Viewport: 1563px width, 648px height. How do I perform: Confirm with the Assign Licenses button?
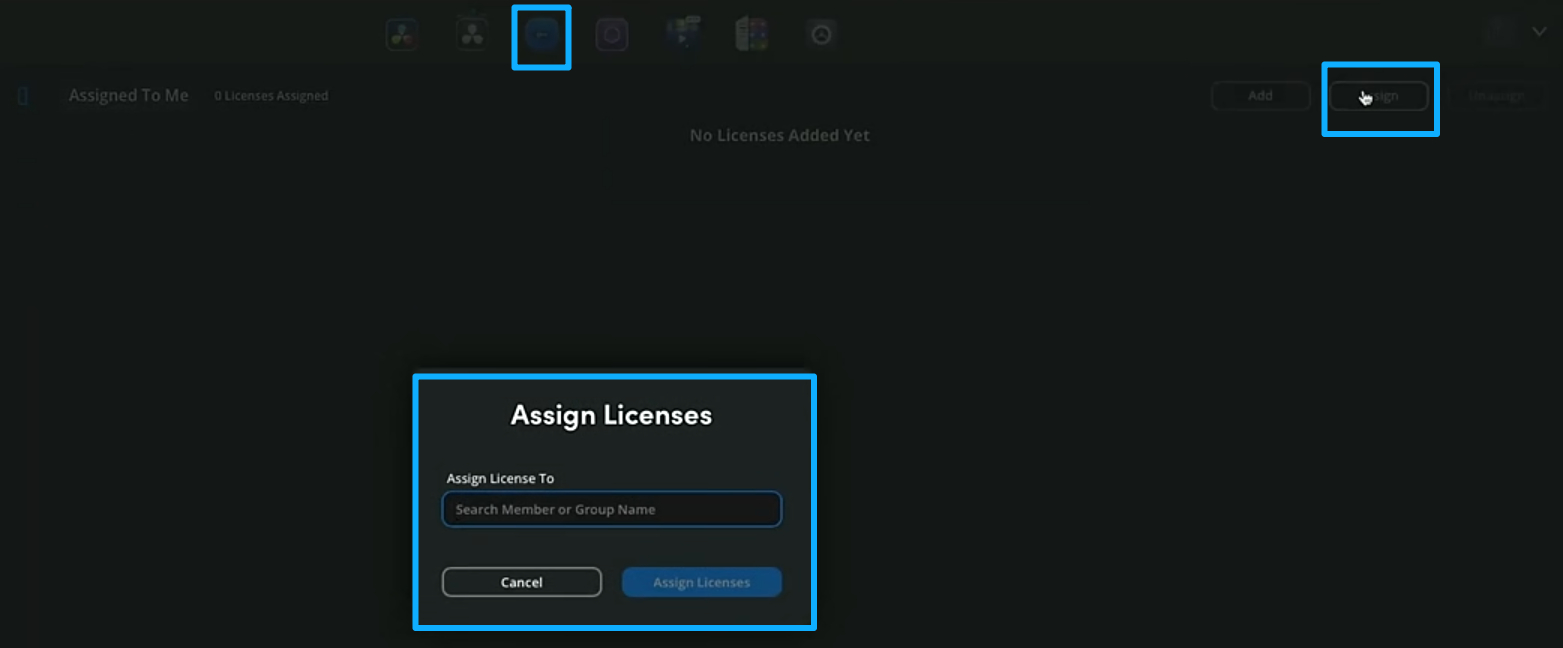click(701, 582)
